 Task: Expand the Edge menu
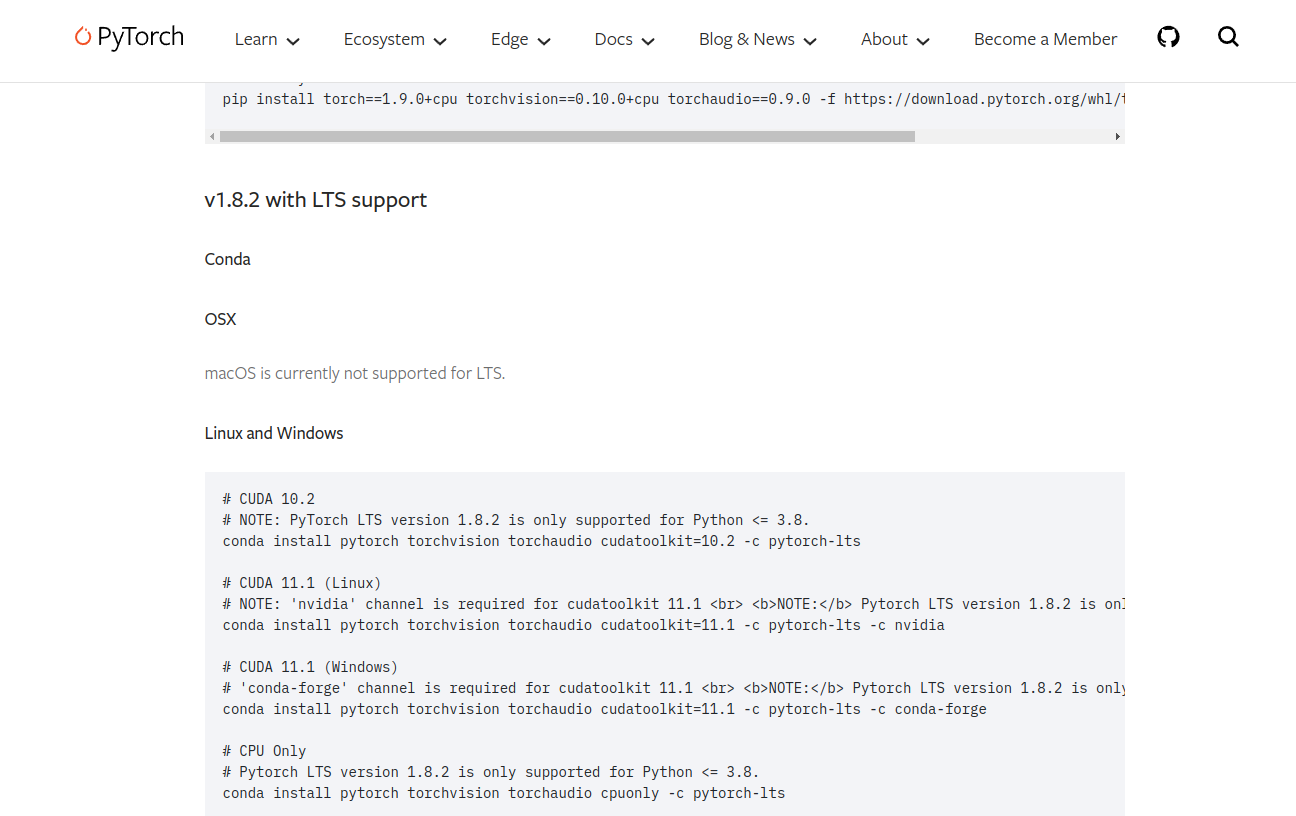click(521, 39)
